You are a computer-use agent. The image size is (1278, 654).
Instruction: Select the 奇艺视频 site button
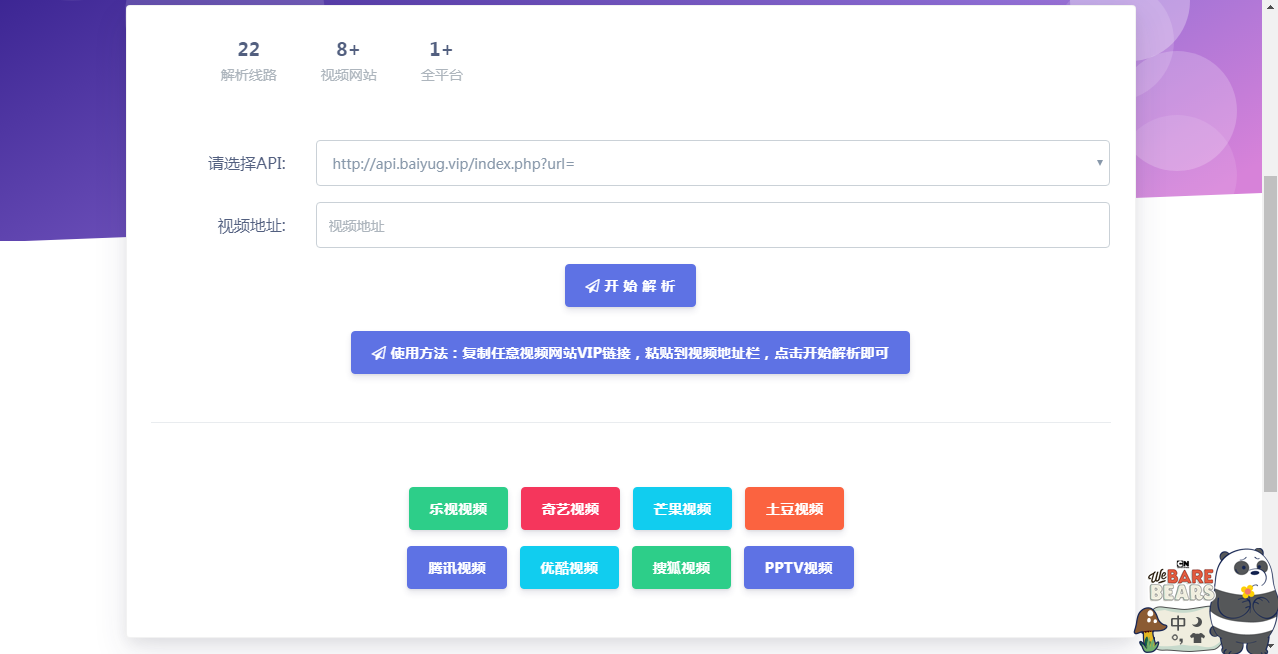click(x=570, y=508)
